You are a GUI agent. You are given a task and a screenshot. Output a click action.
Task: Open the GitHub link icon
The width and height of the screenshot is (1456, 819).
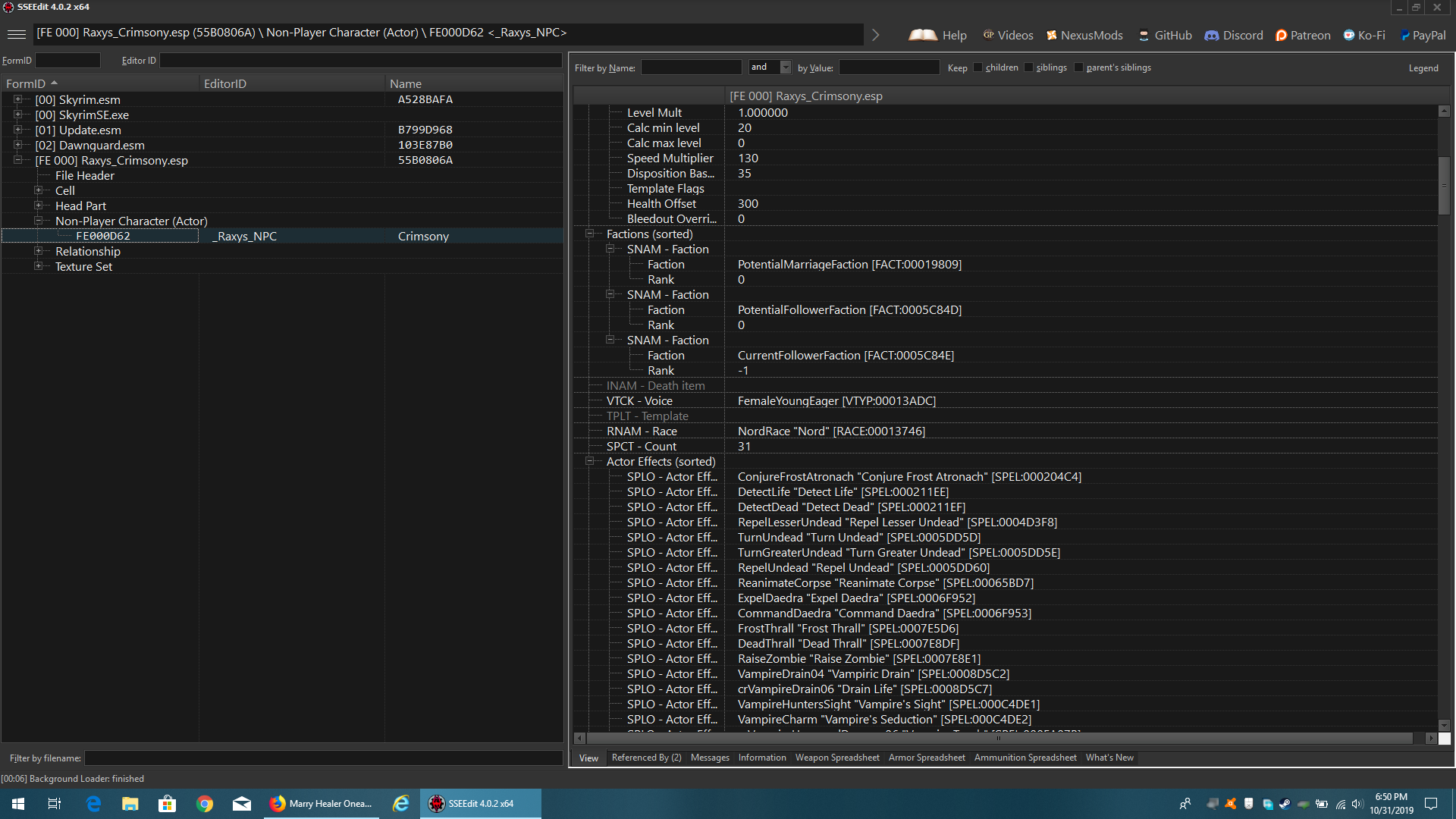click(x=1144, y=35)
